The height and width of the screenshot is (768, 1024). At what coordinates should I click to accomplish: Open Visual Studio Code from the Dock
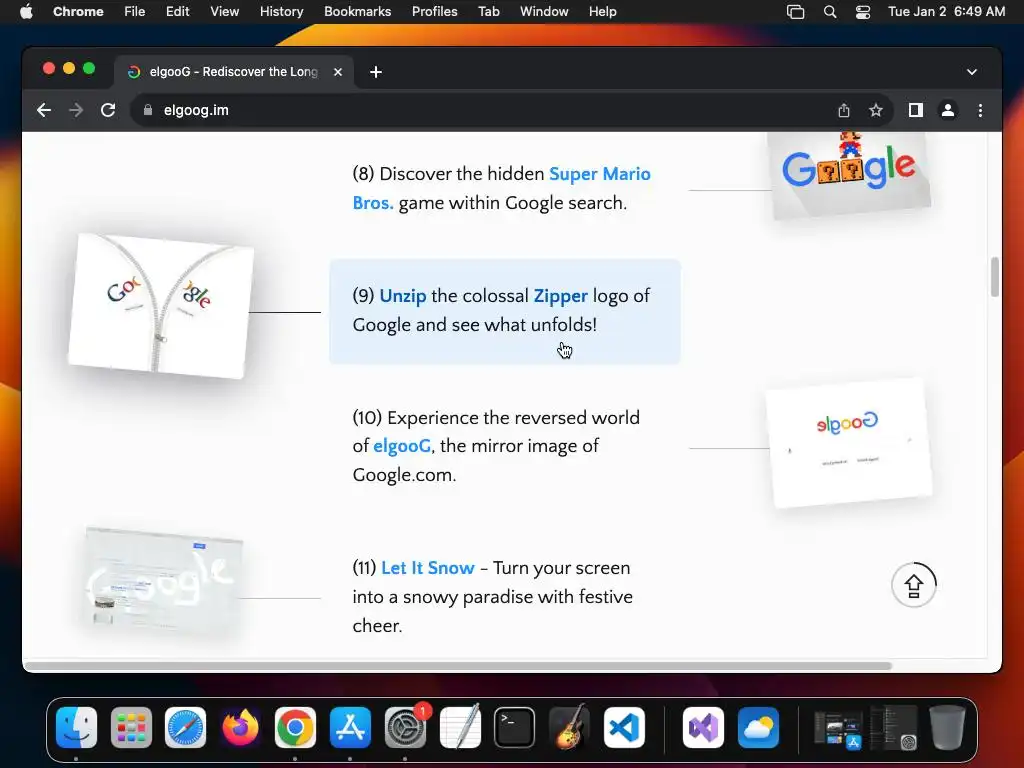click(624, 728)
